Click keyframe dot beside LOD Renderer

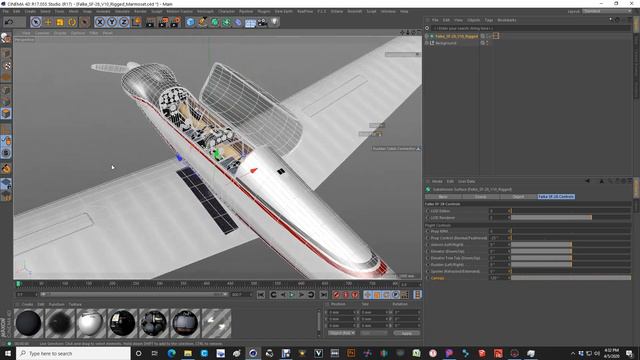(x=428, y=218)
